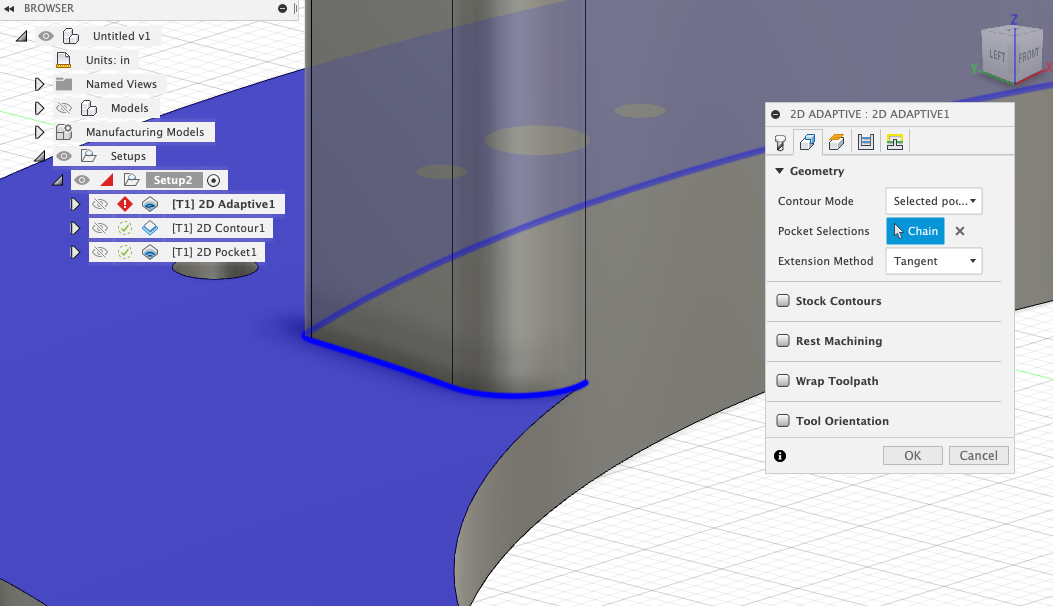This screenshot has width=1053, height=606.
Task: Clear the Chain pocket selection with the X
Action: (x=959, y=231)
